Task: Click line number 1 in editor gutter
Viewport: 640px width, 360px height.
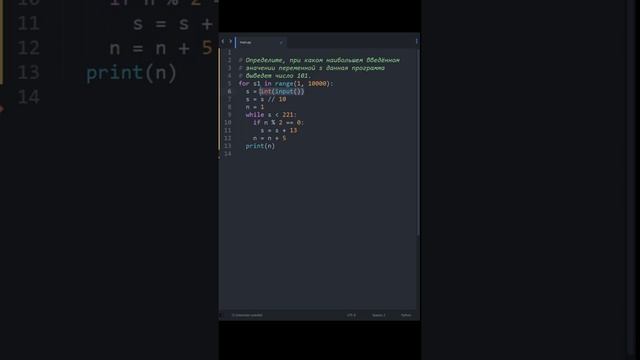Action: pos(229,53)
